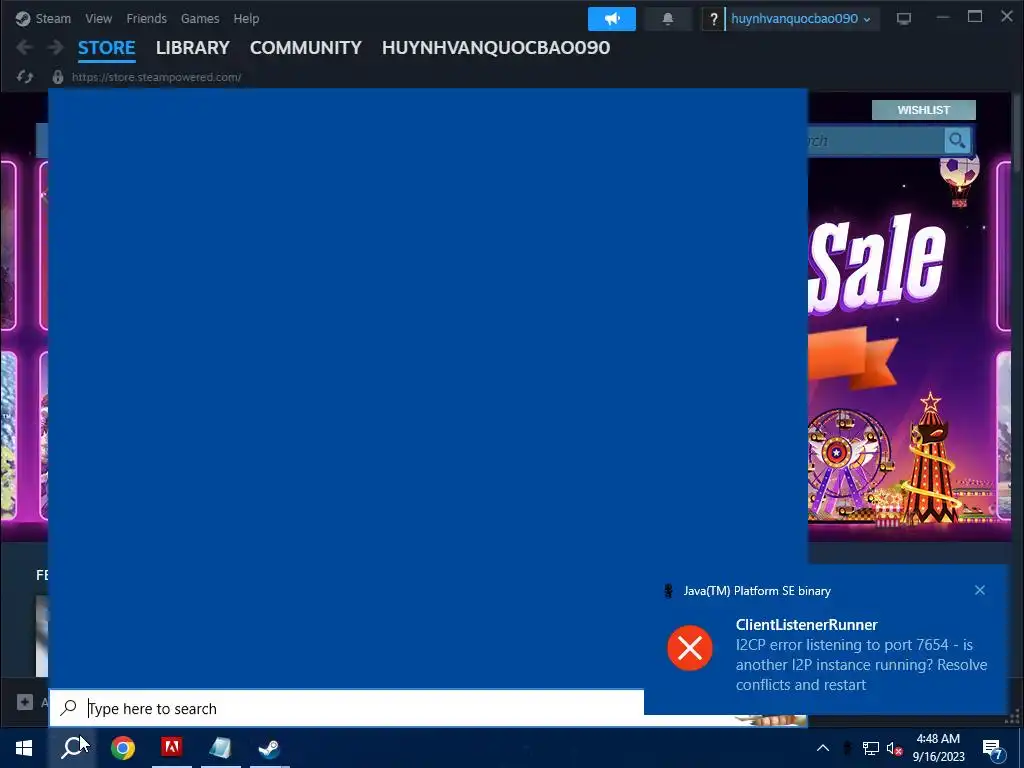Open the Action Center notifications icon

point(993,748)
